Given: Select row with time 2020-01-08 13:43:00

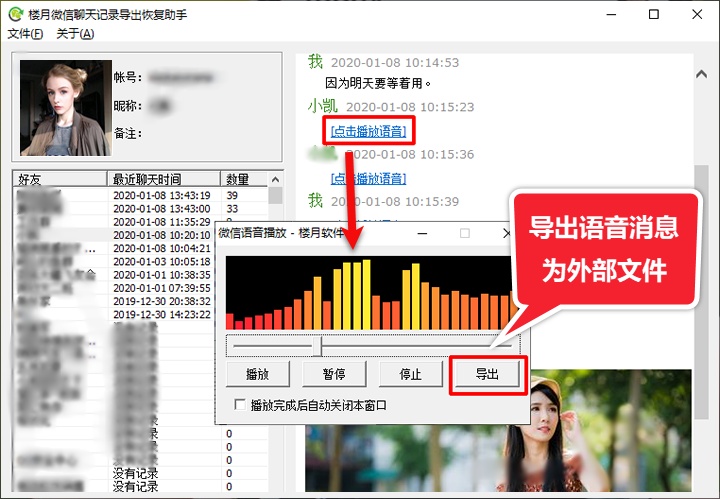Looking at the screenshot, I should click(141, 208).
